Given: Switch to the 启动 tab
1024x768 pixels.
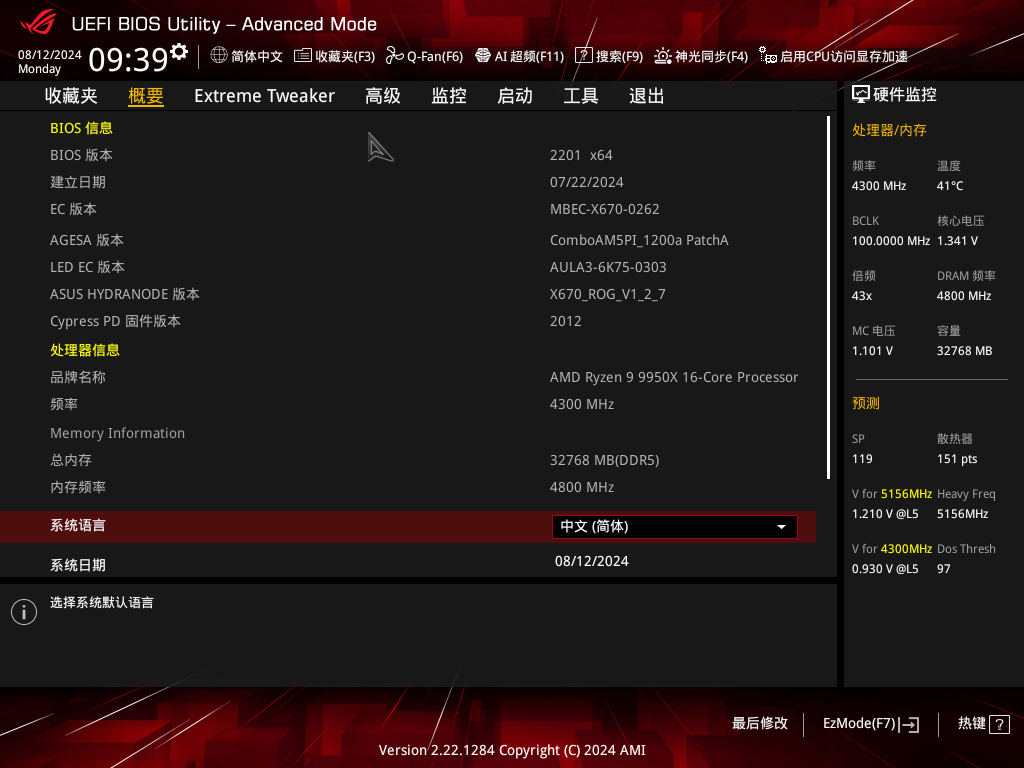Looking at the screenshot, I should (515, 96).
